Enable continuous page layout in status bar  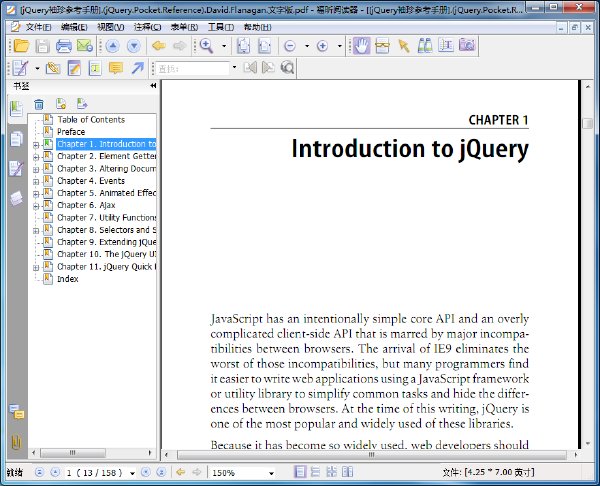click(x=316, y=472)
